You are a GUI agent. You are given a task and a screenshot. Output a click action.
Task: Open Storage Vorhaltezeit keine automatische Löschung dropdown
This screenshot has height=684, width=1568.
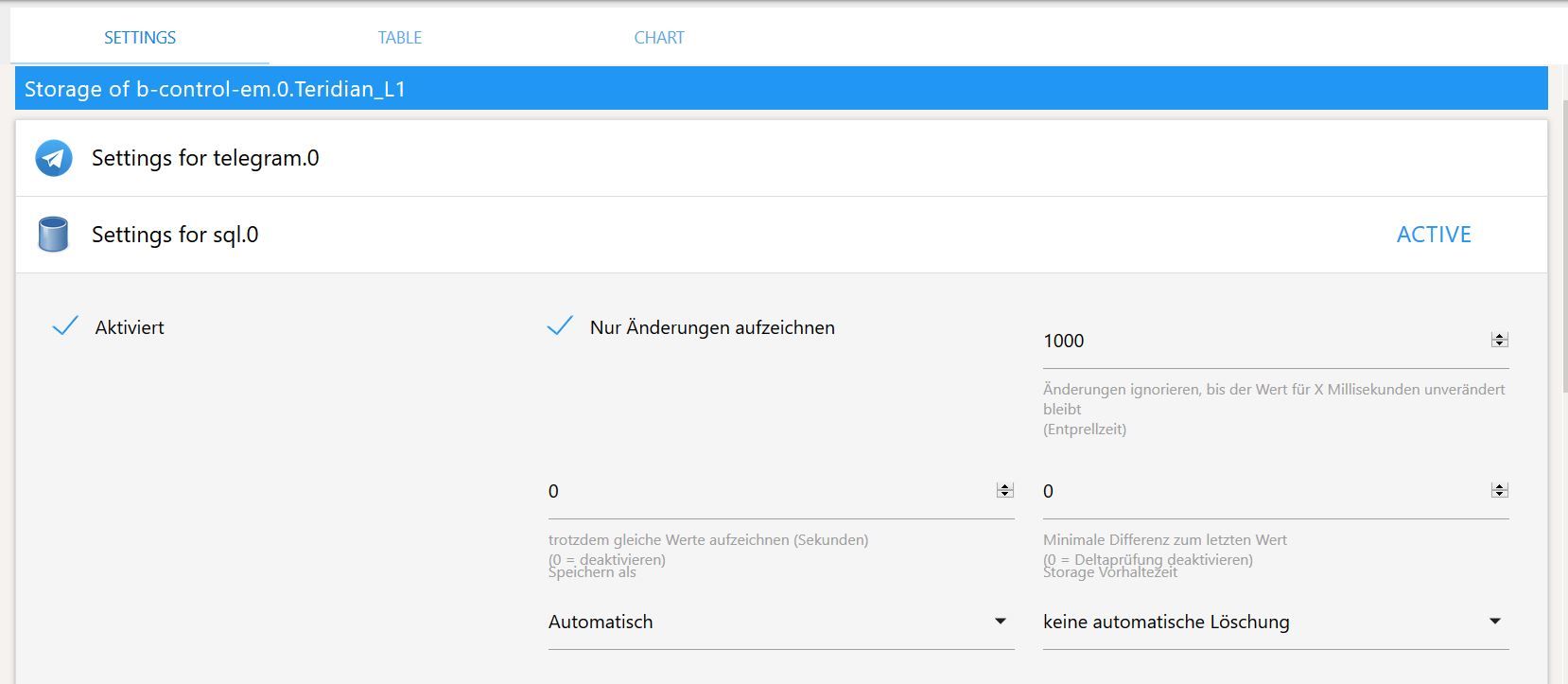(x=1276, y=622)
